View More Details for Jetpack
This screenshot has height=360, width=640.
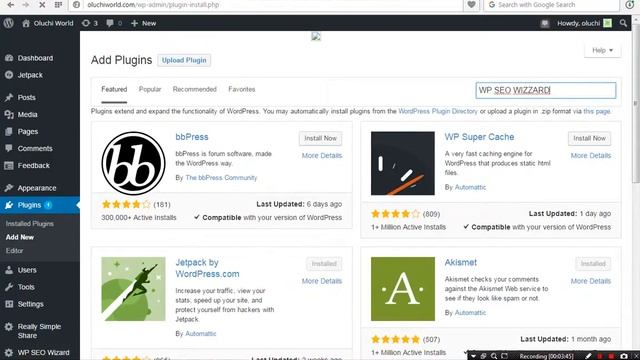pyautogui.click(x=322, y=281)
